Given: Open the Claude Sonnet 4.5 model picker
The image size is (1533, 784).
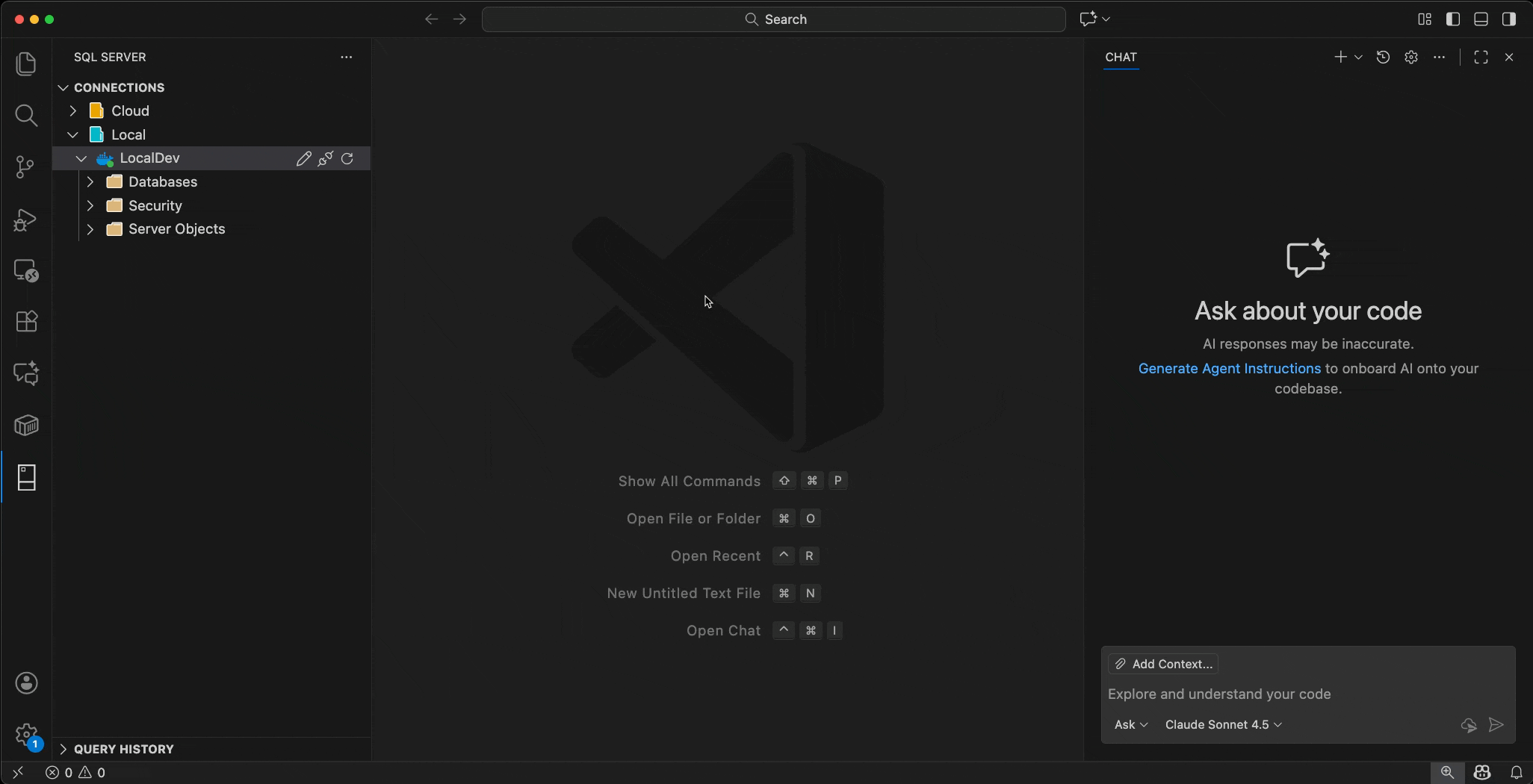Looking at the screenshot, I should 1222,724.
